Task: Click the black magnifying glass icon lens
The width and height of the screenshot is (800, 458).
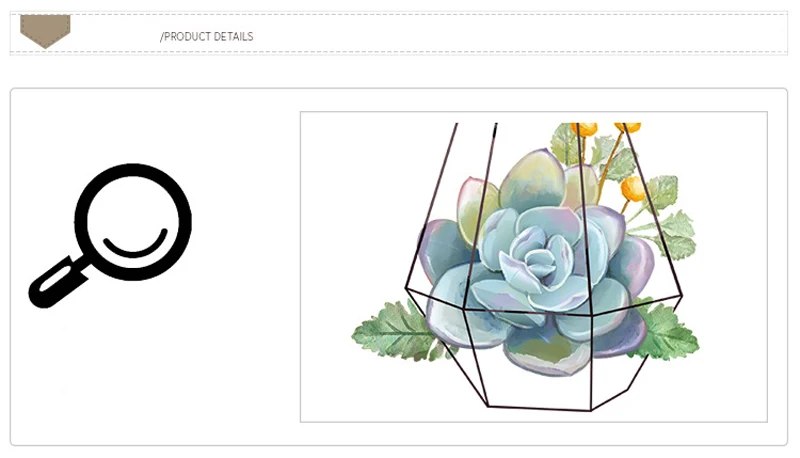Action: click(x=133, y=222)
